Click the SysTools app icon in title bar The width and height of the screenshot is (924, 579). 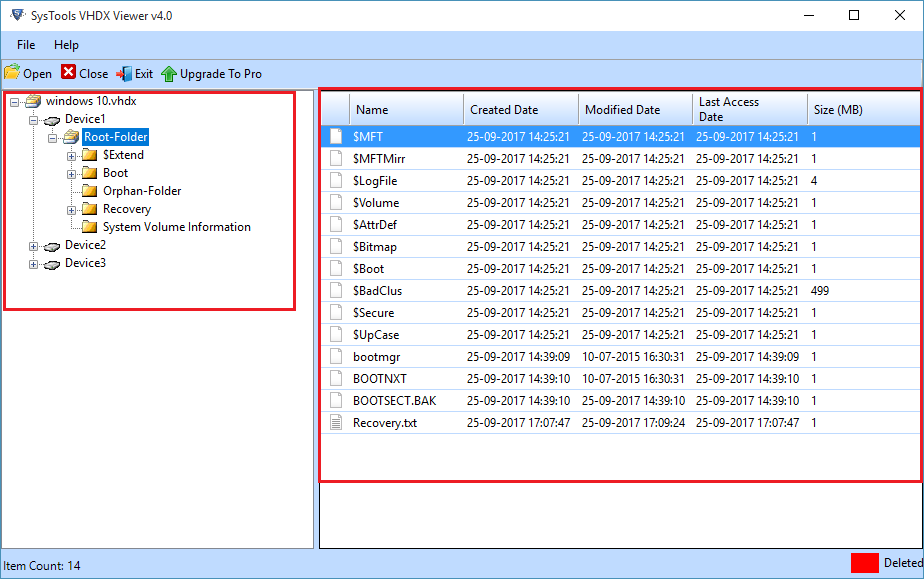(x=18, y=15)
